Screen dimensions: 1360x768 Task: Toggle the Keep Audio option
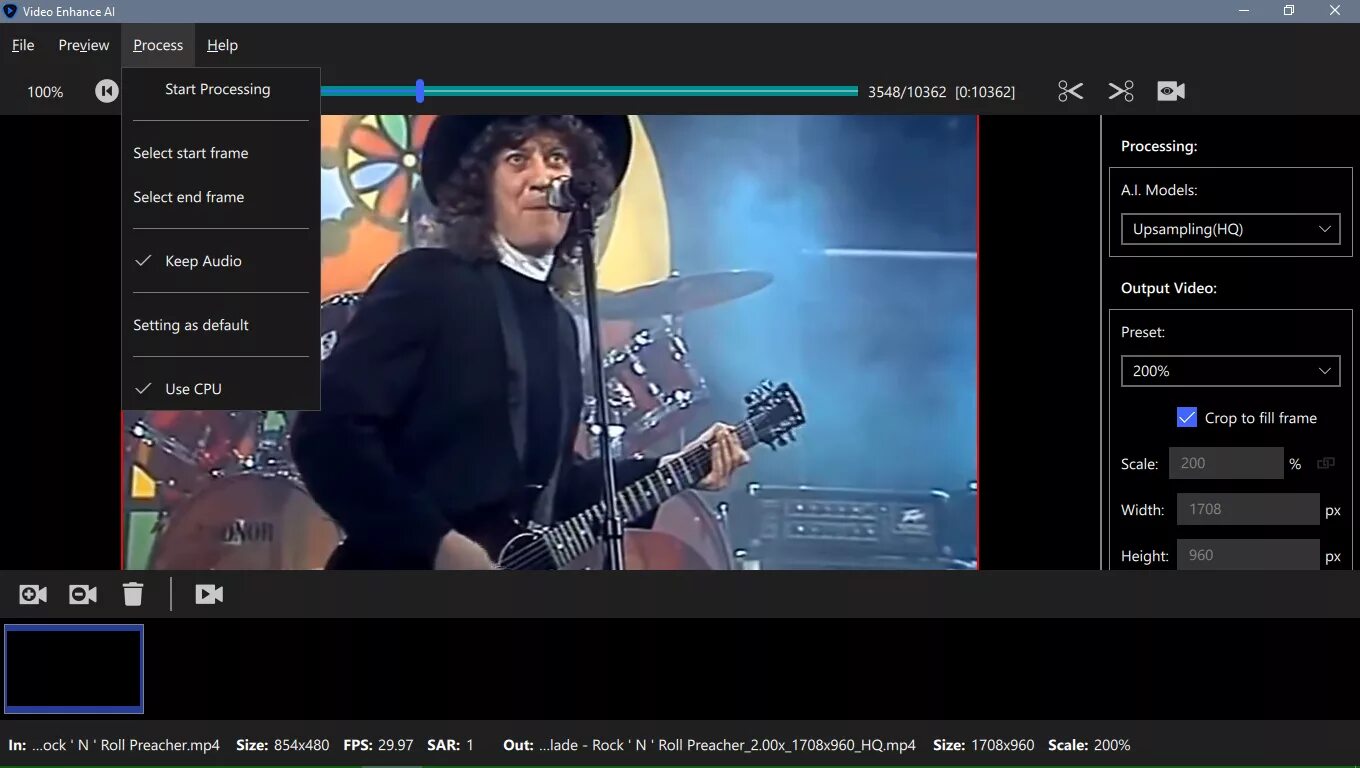point(221,261)
